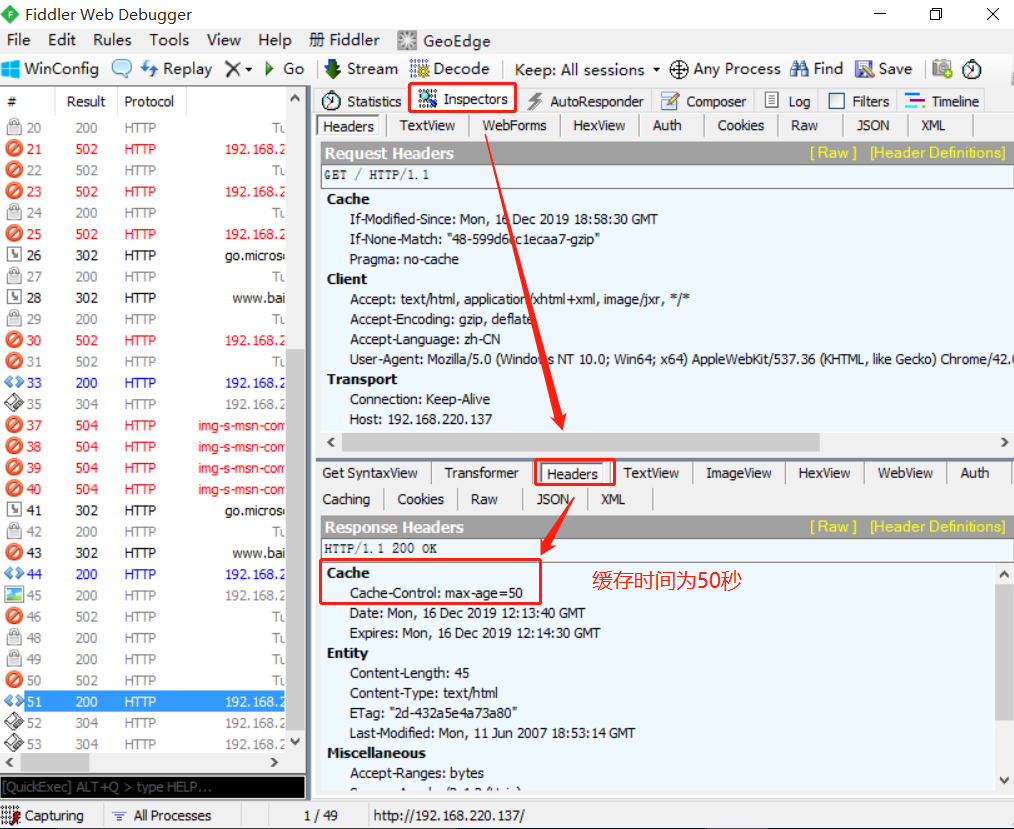Open the AutoResponder tab
1014x829 pixels.
point(586,101)
